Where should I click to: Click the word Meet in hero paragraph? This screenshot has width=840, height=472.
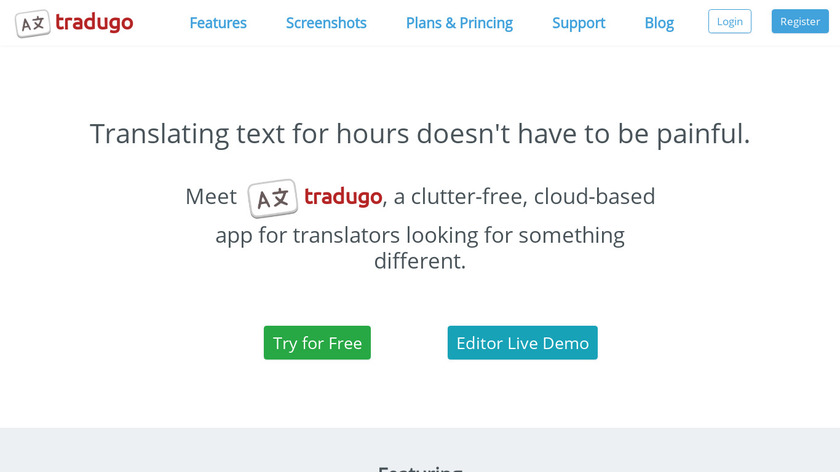tap(211, 196)
